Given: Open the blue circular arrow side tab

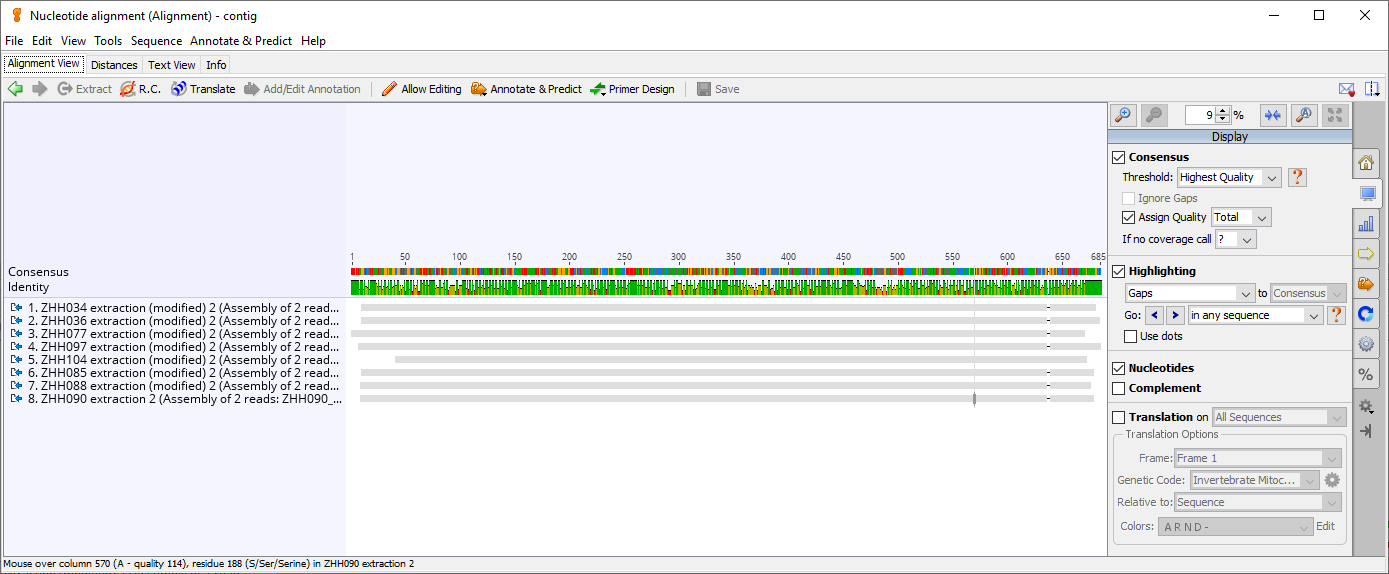Looking at the screenshot, I should (x=1366, y=314).
